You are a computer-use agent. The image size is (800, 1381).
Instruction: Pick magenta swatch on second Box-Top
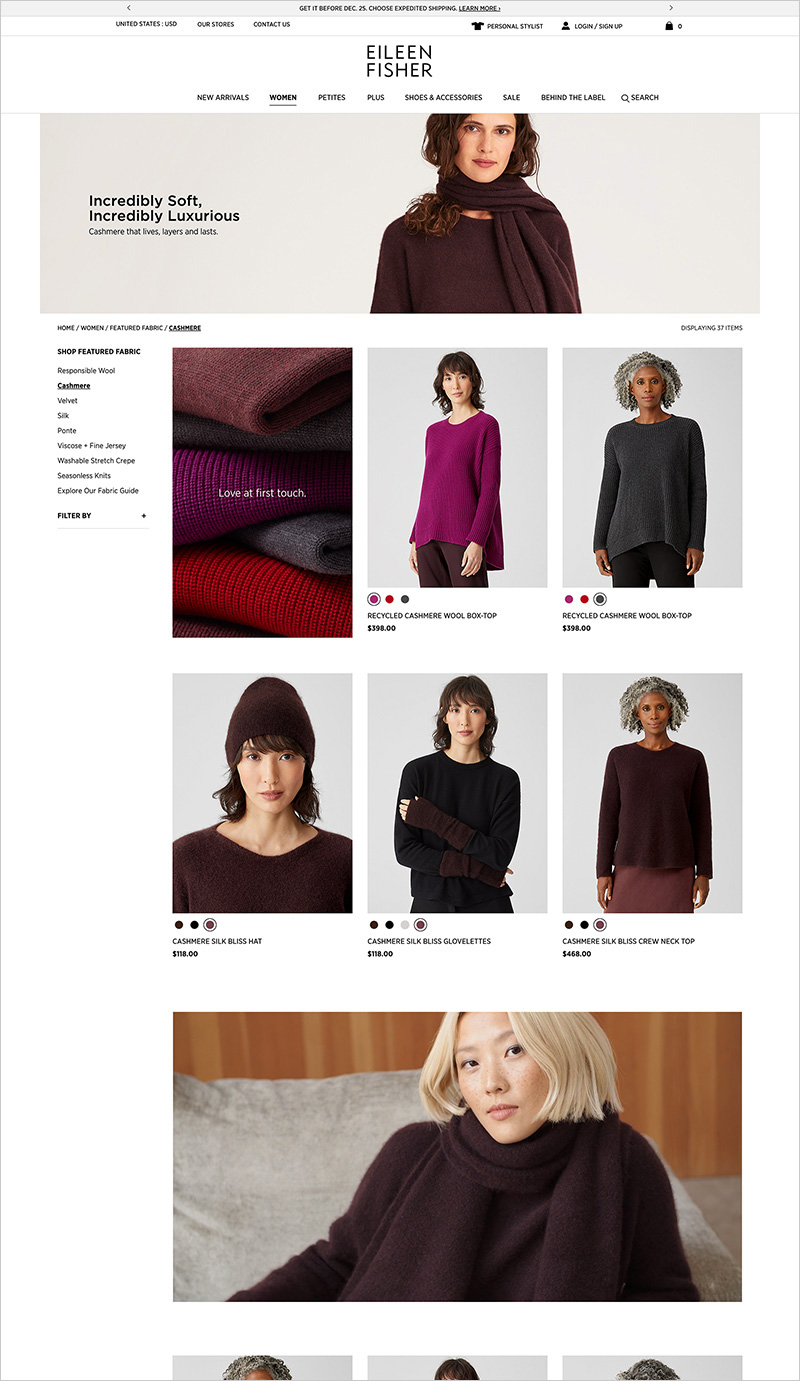coord(569,599)
